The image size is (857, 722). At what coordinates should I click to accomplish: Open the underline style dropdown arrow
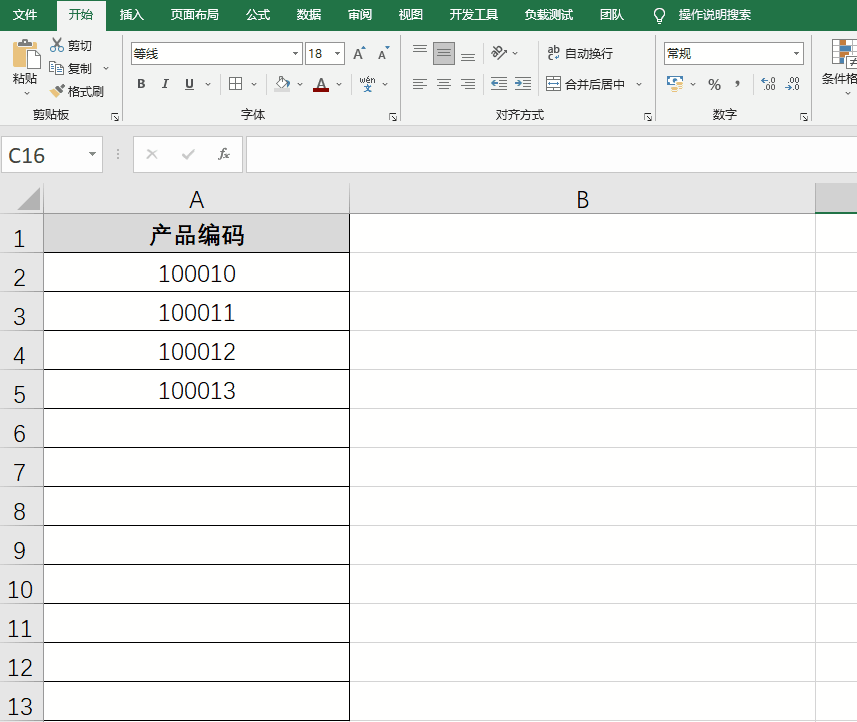pos(208,84)
